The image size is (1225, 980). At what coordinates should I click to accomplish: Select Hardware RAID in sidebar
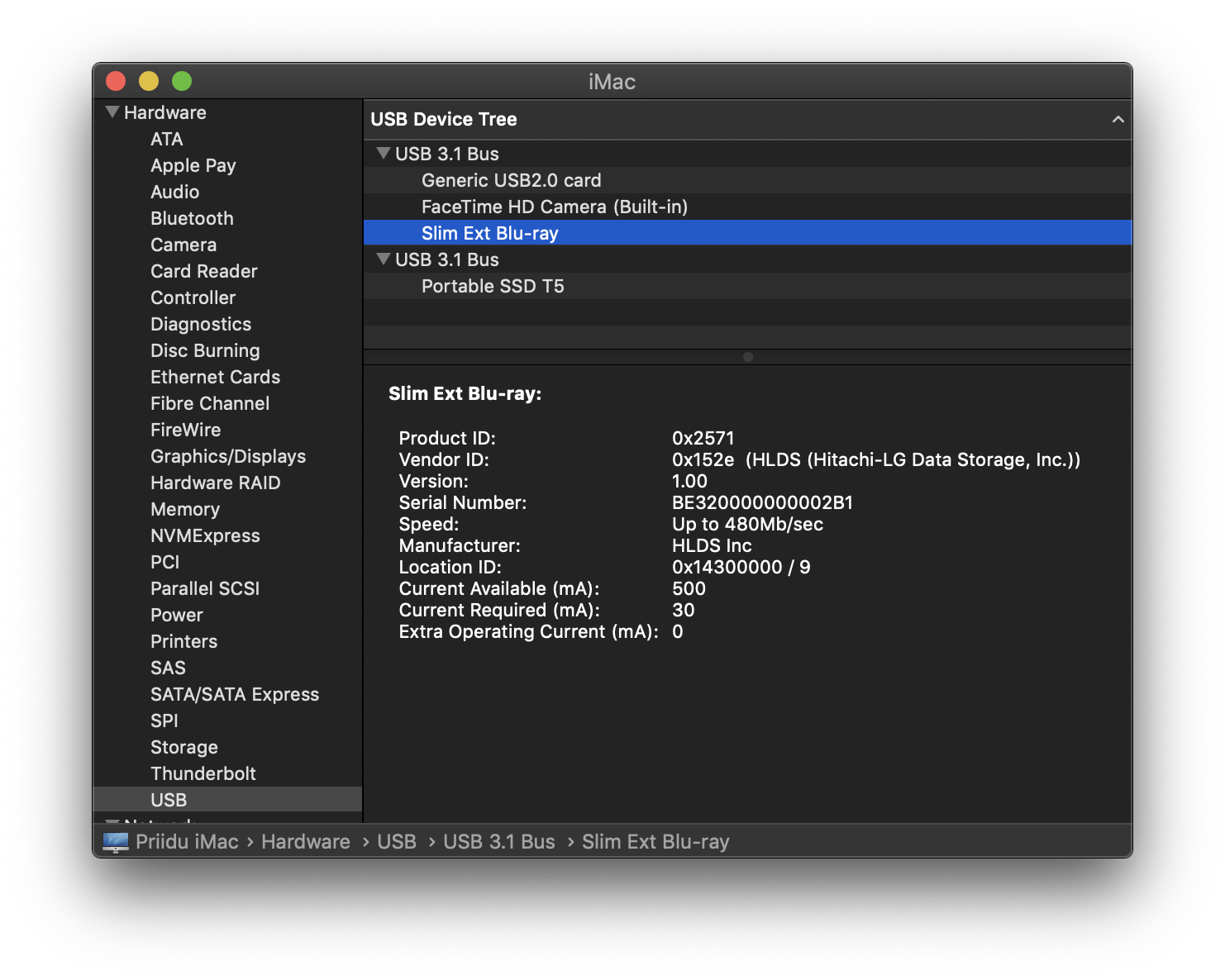(216, 483)
